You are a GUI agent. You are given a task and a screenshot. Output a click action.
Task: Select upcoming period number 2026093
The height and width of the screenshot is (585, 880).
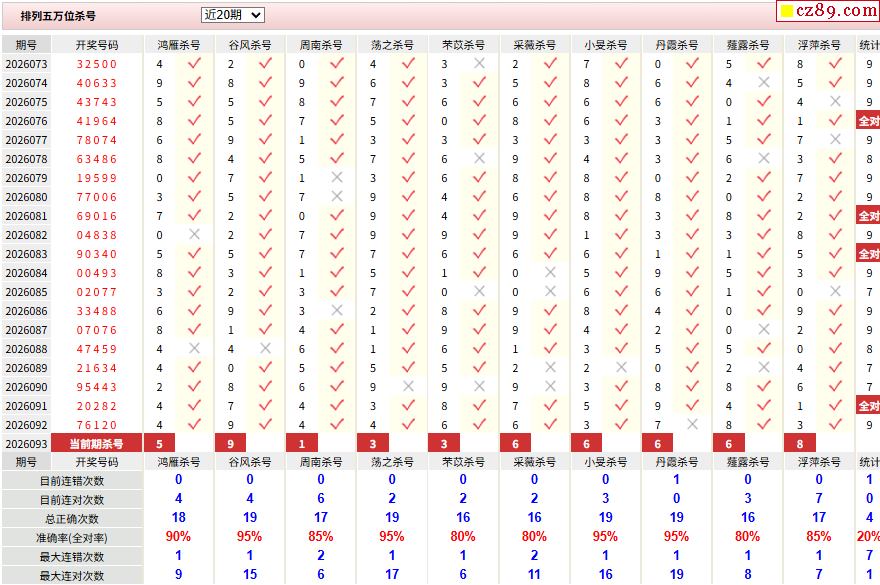(26, 444)
